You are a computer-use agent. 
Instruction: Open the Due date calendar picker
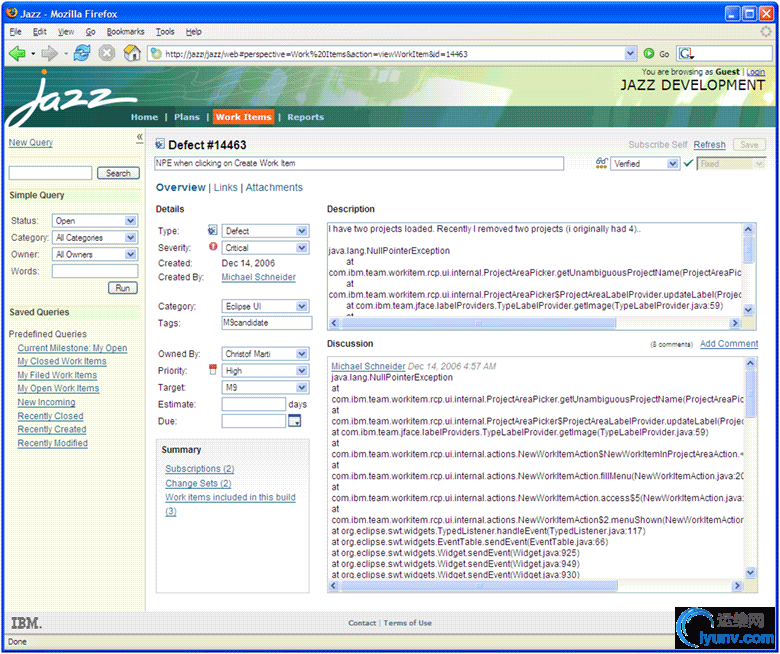295,421
